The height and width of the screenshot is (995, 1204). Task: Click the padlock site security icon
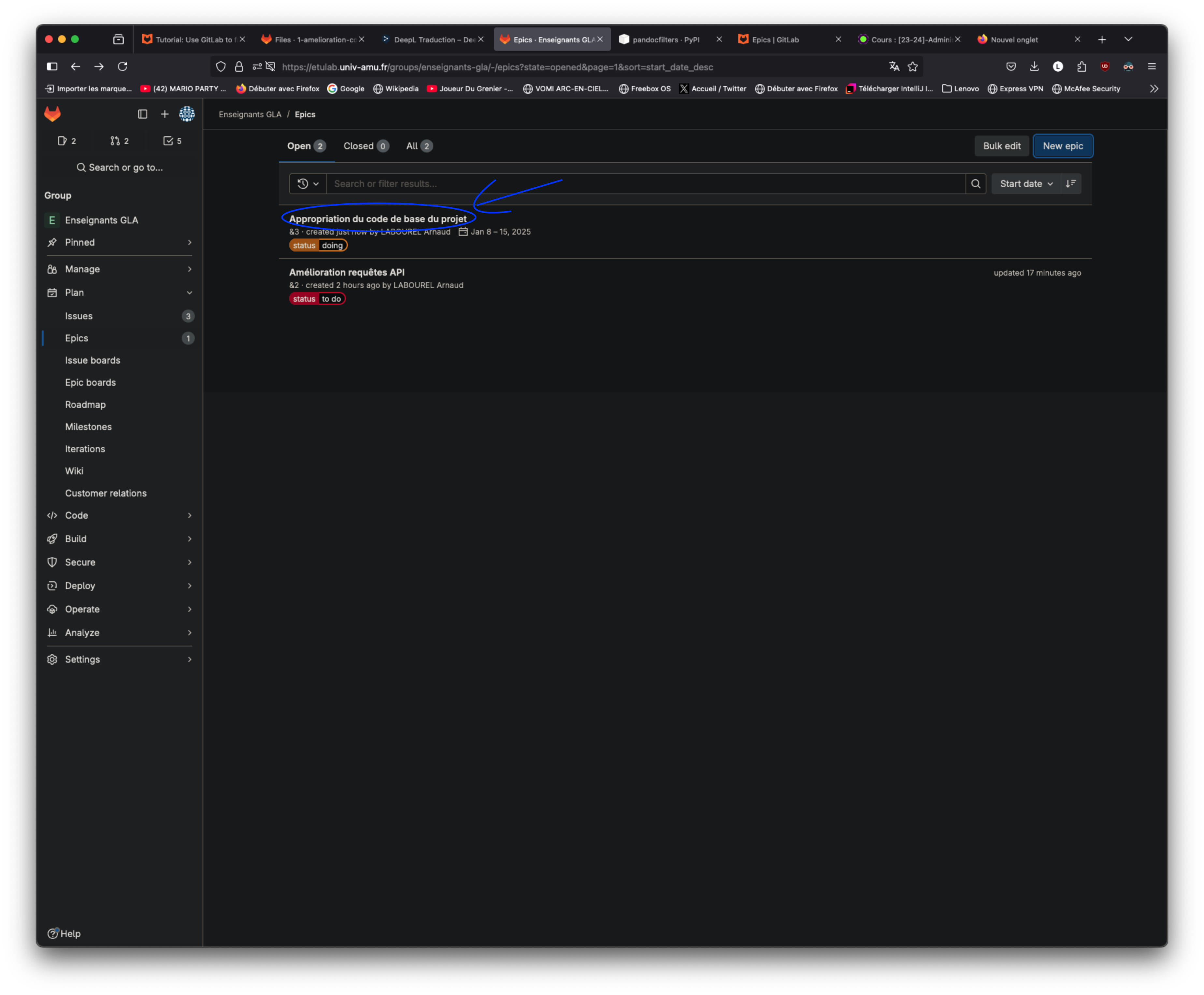[x=239, y=66]
